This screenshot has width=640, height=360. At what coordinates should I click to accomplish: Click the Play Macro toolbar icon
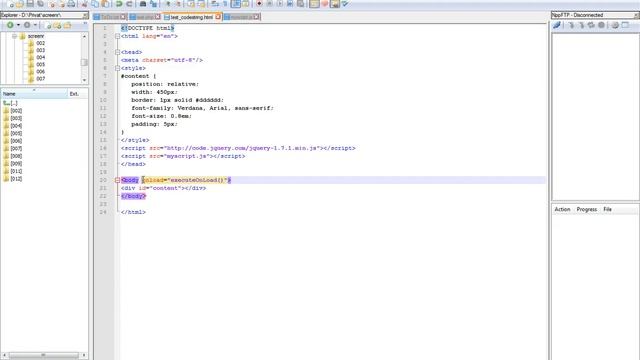coord(280,4)
